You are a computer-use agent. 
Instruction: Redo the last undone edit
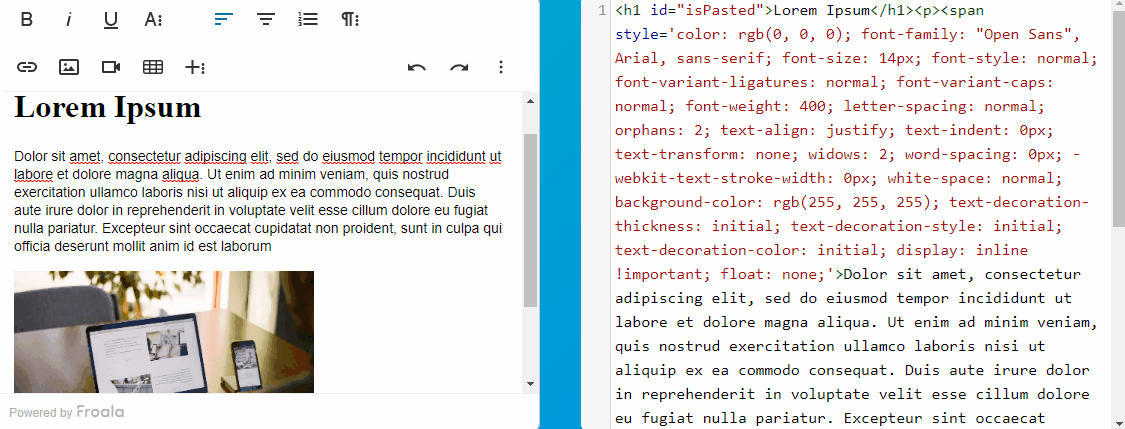click(x=459, y=67)
